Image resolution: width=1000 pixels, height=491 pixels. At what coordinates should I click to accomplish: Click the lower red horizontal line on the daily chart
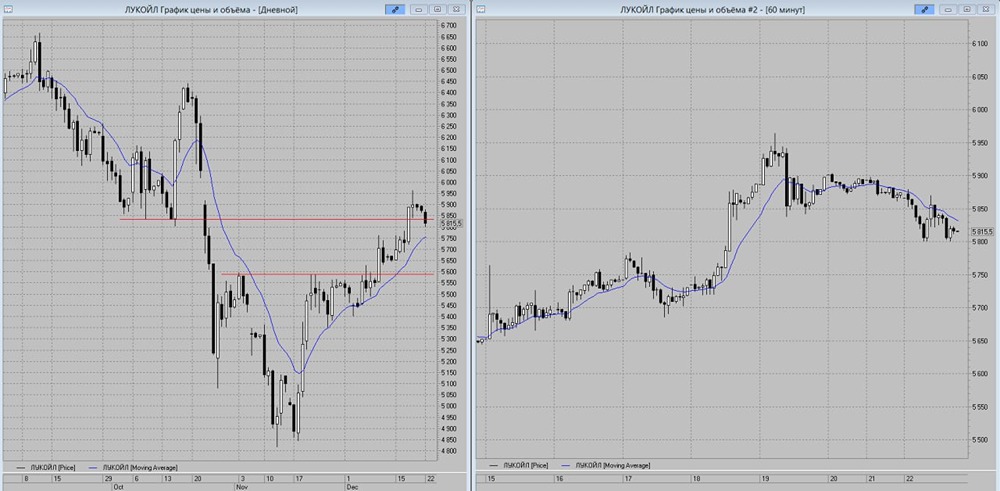pyautogui.click(x=327, y=274)
